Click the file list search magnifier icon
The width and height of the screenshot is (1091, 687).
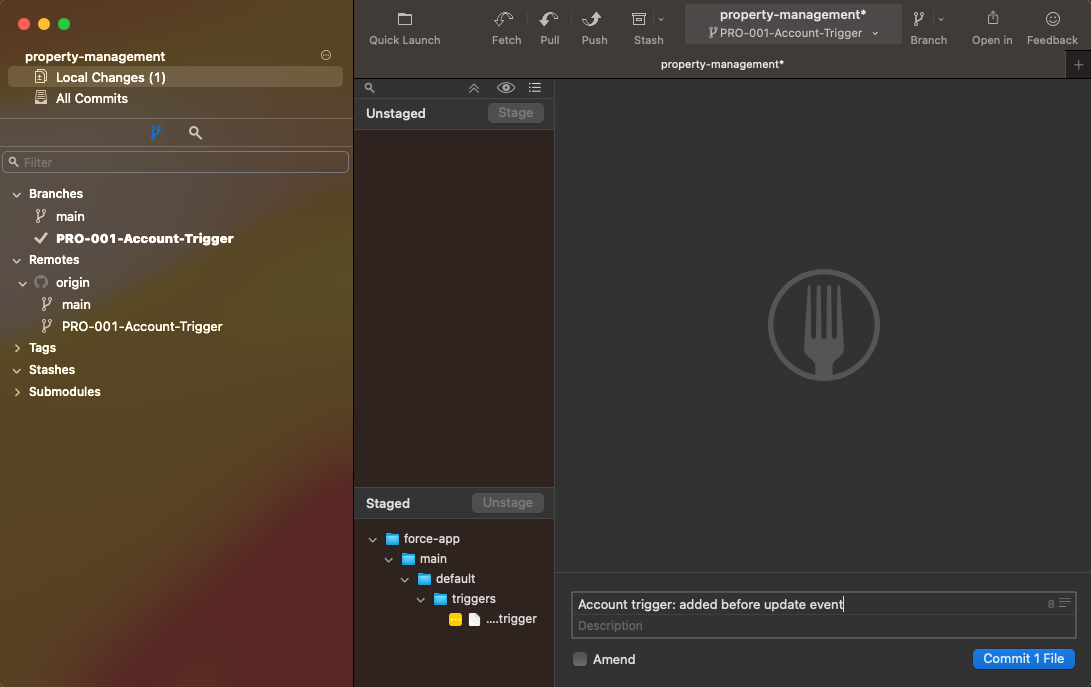[x=369, y=88]
